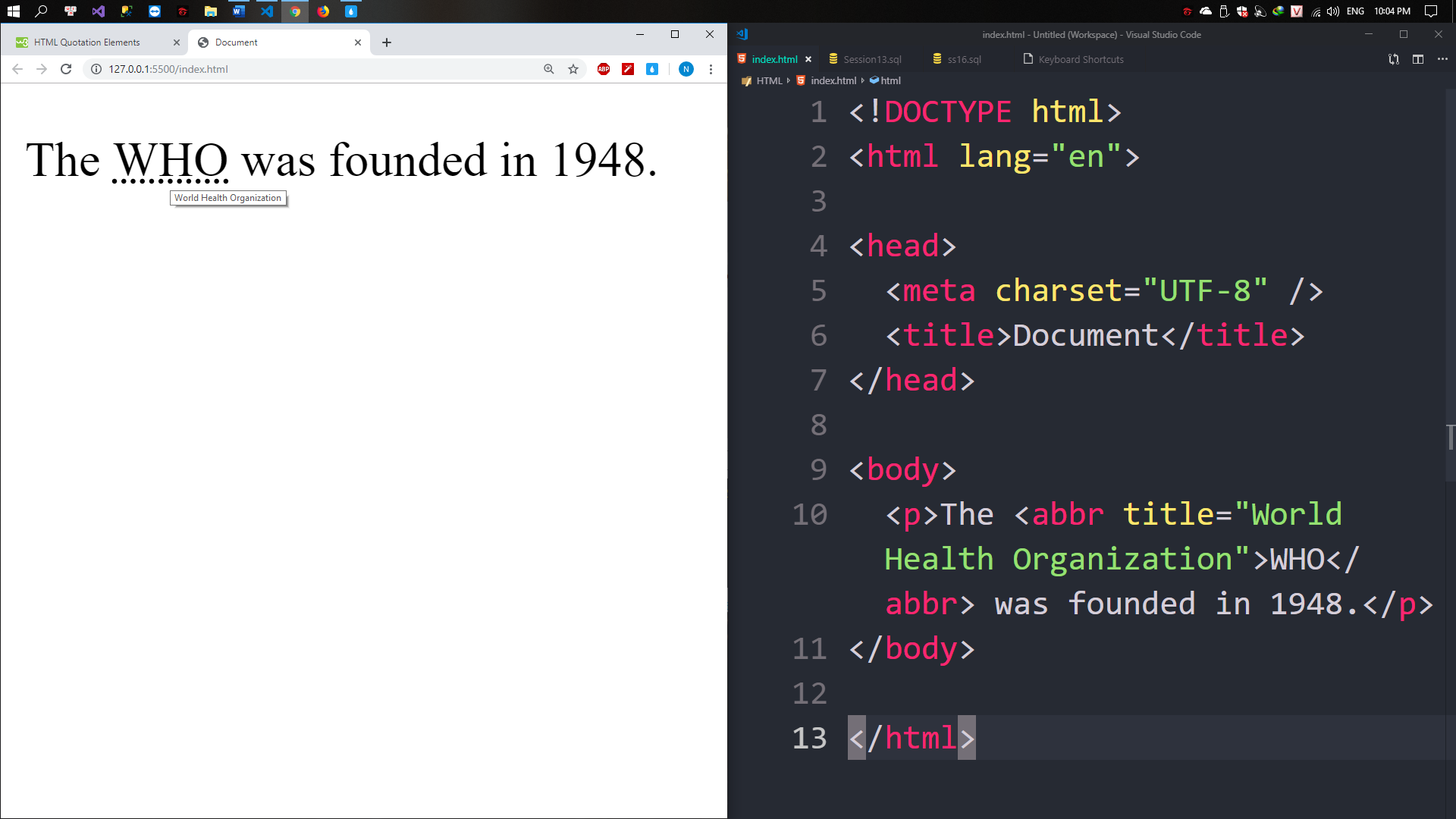Open Chrome's three-dot menu
The image size is (1456, 819).
[711, 69]
